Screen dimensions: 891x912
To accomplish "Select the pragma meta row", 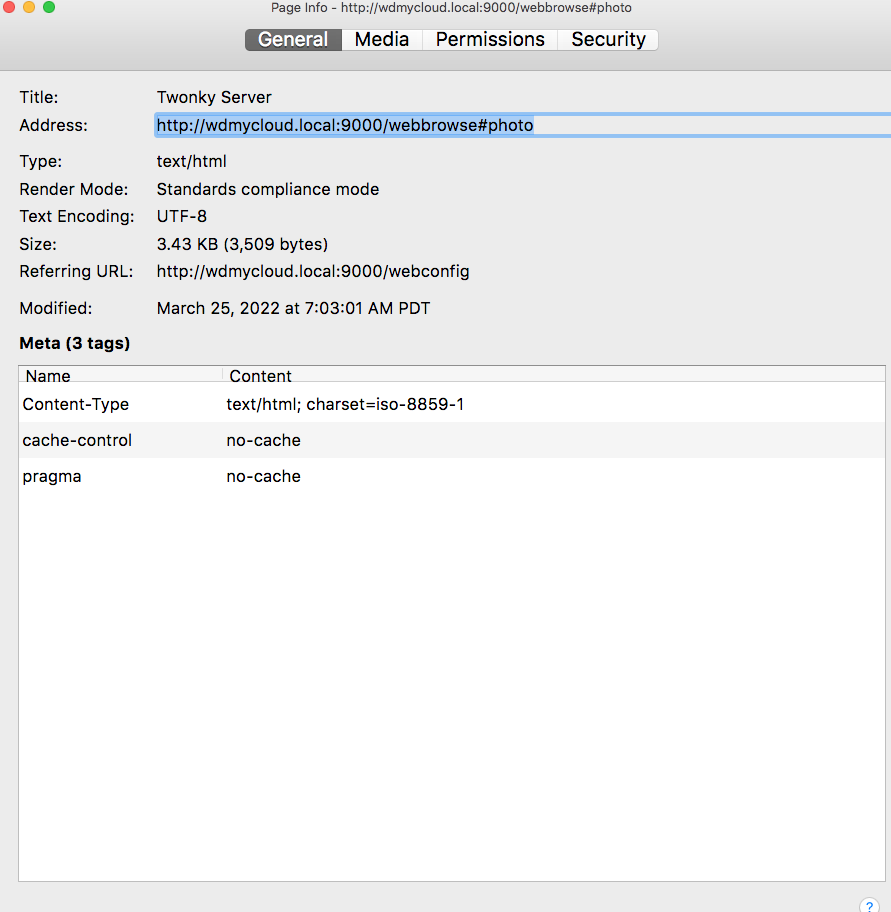I will 452,476.
